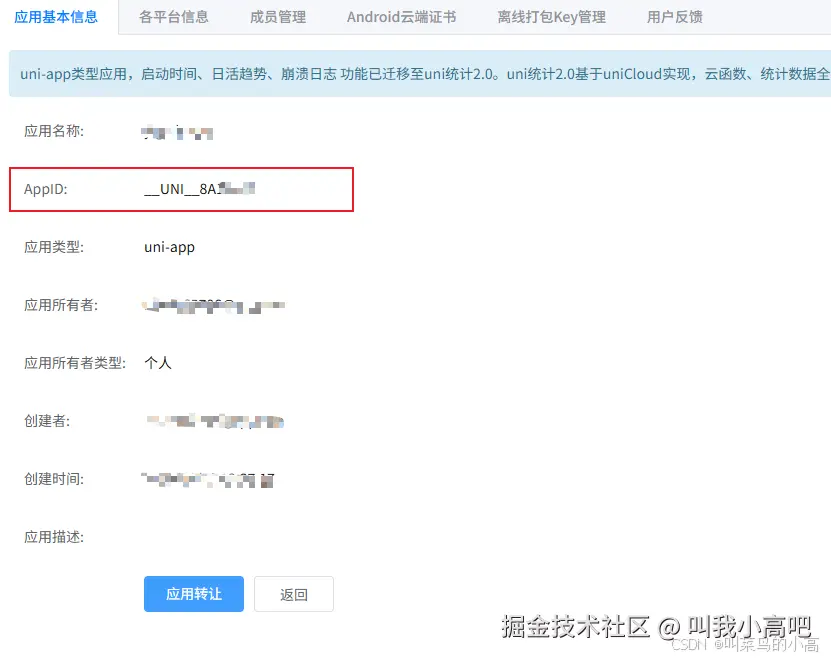The image size is (831, 660).
Task: Click the uni-app application type text
Action: tap(170, 247)
